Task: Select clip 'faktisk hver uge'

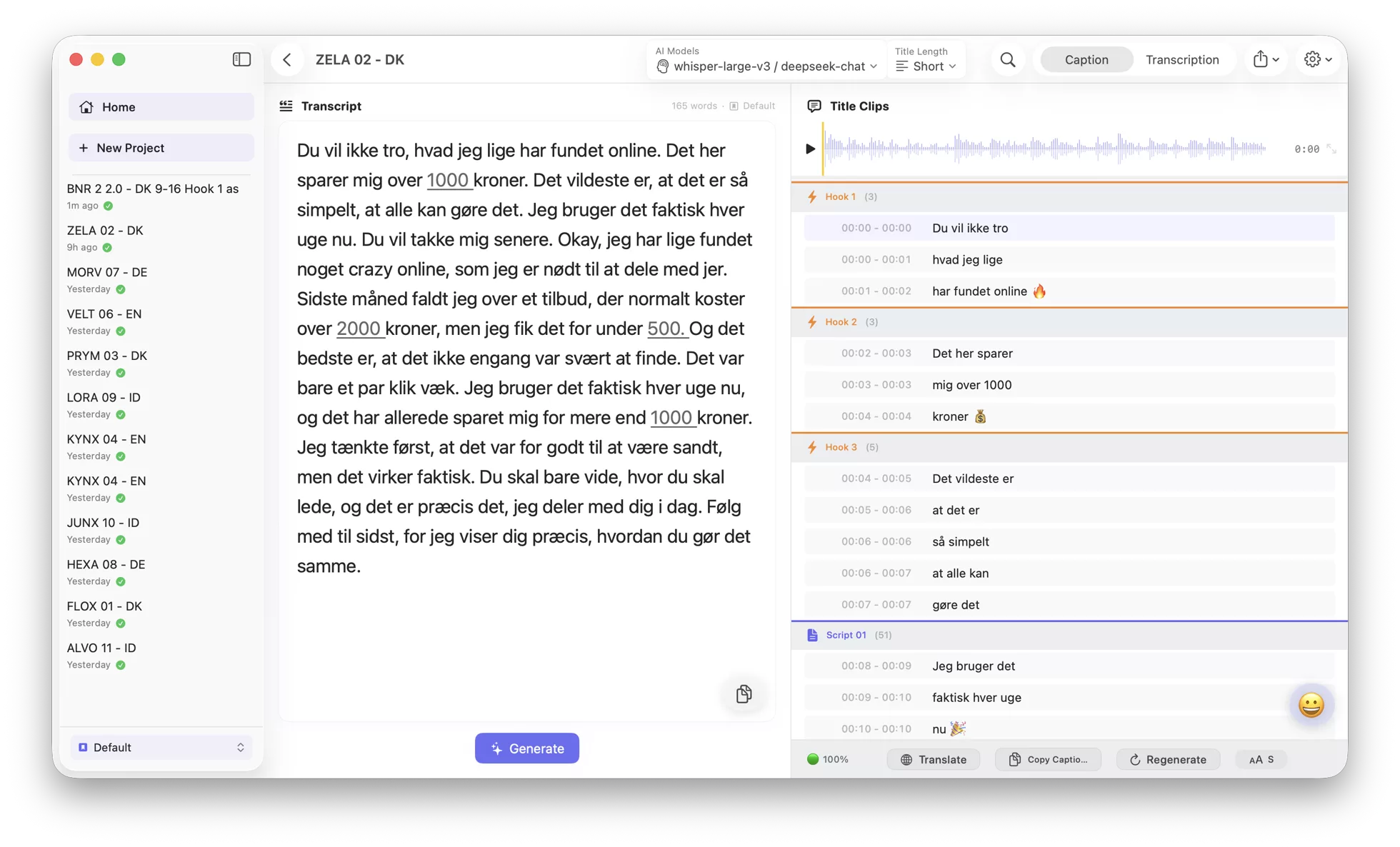Action: click(1069, 698)
